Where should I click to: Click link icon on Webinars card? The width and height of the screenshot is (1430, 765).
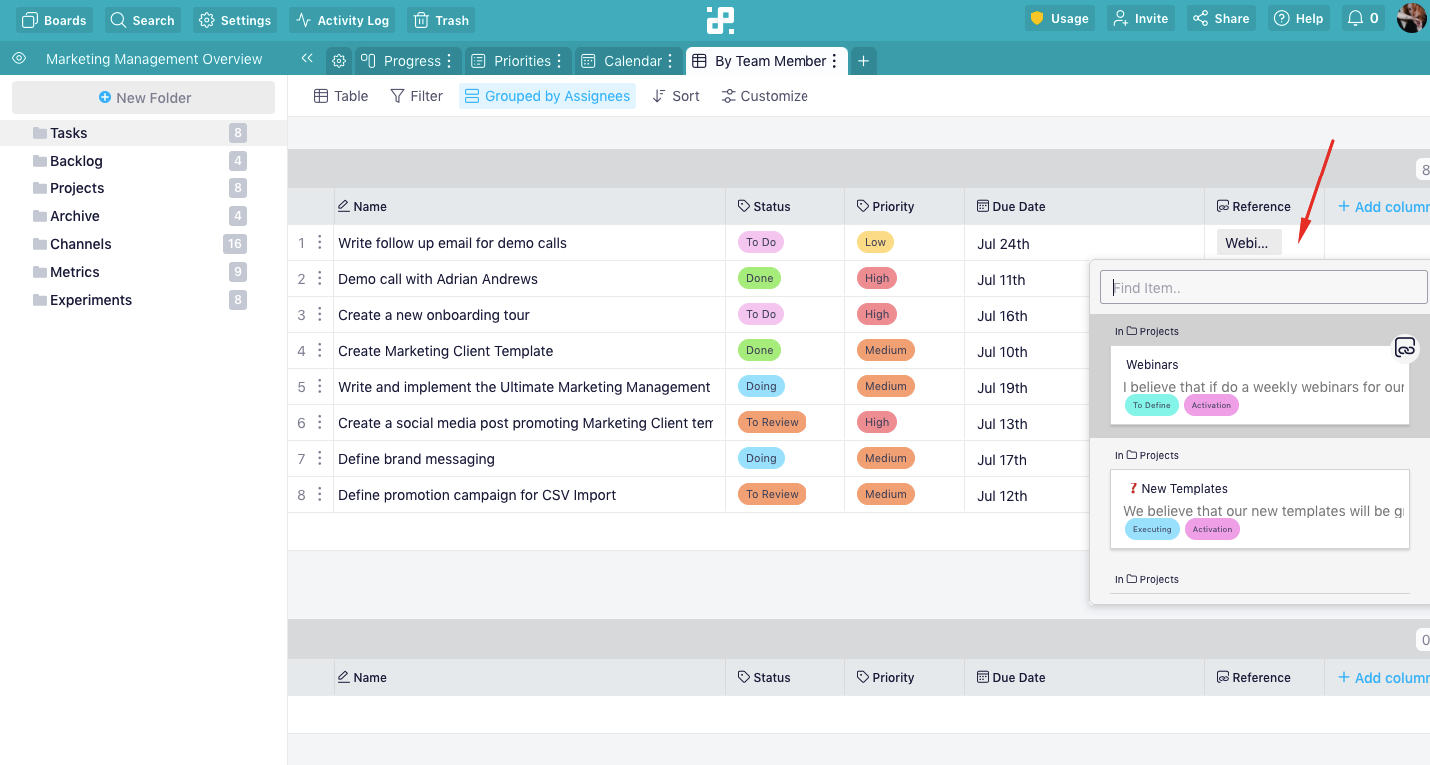click(1405, 348)
